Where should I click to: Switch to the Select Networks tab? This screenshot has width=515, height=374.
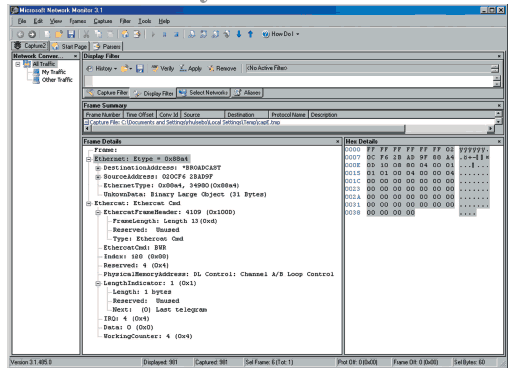(203, 93)
